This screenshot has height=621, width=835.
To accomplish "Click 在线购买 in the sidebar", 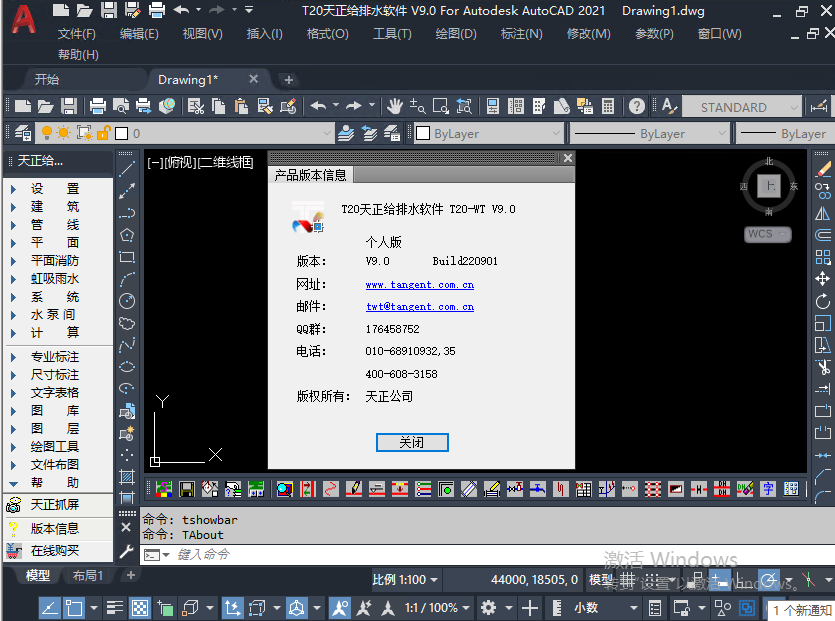I will (55, 550).
